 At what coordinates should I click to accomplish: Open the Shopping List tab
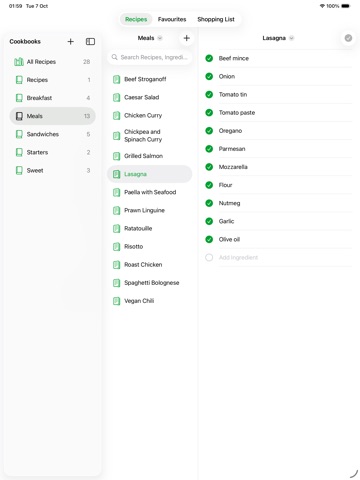pos(216,19)
